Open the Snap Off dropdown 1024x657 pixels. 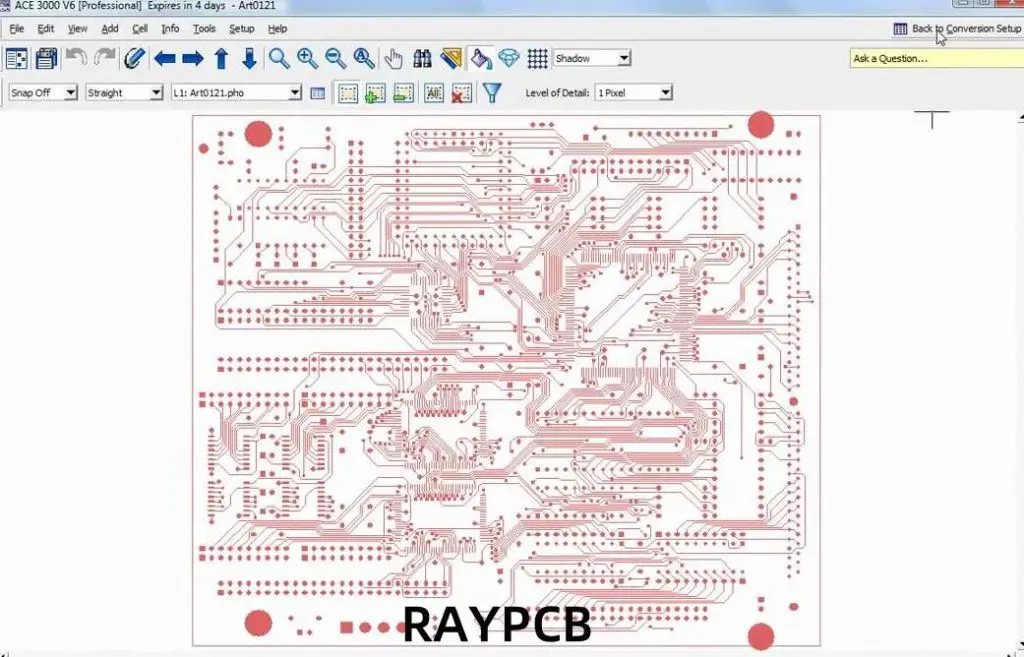point(42,93)
